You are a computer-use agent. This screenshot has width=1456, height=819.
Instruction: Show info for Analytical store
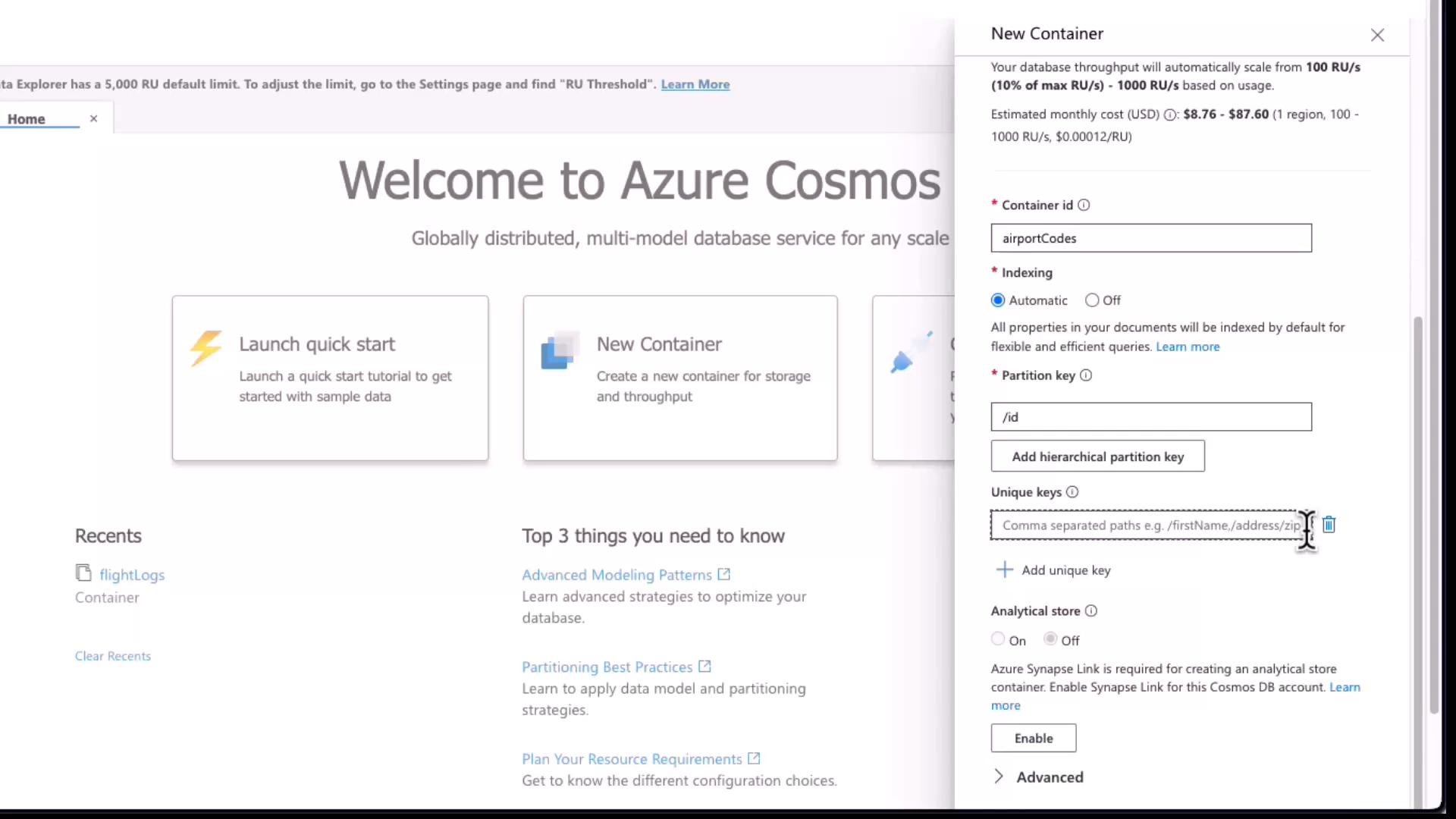[x=1091, y=611]
